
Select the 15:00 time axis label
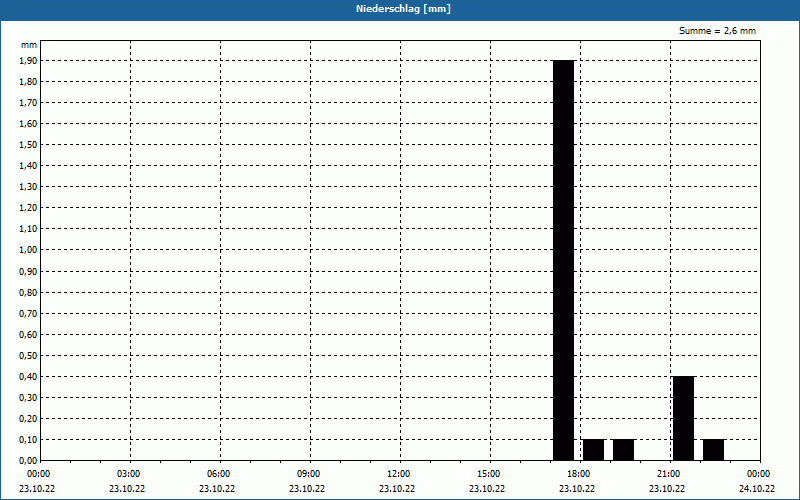pos(489,474)
